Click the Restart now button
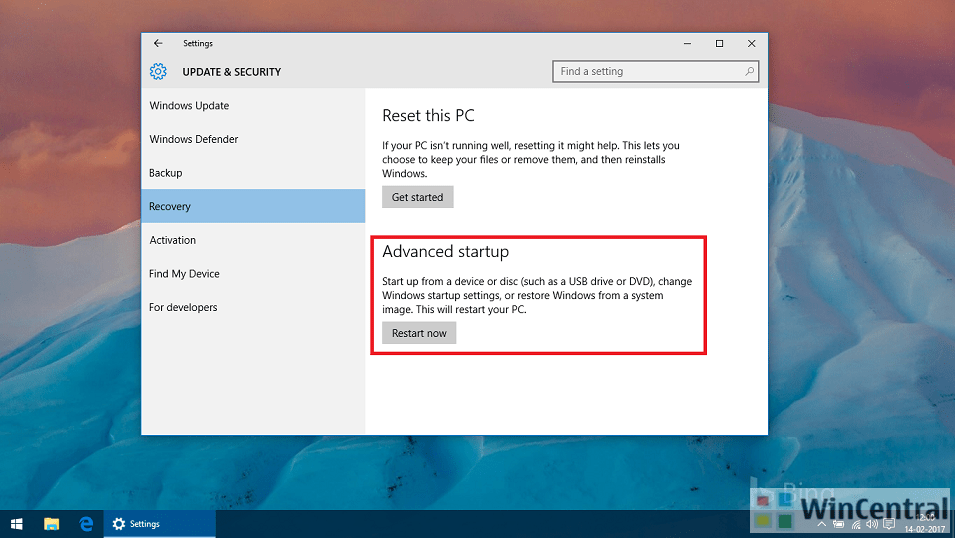 coord(419,333)
